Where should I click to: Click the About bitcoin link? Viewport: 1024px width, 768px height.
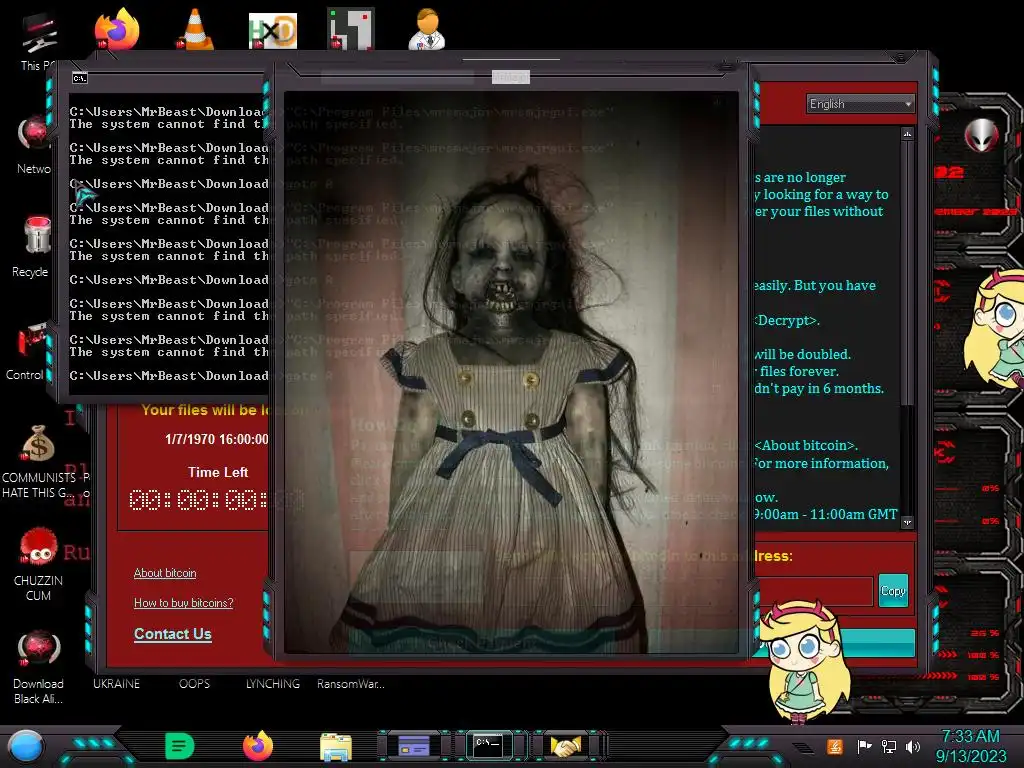165,573
